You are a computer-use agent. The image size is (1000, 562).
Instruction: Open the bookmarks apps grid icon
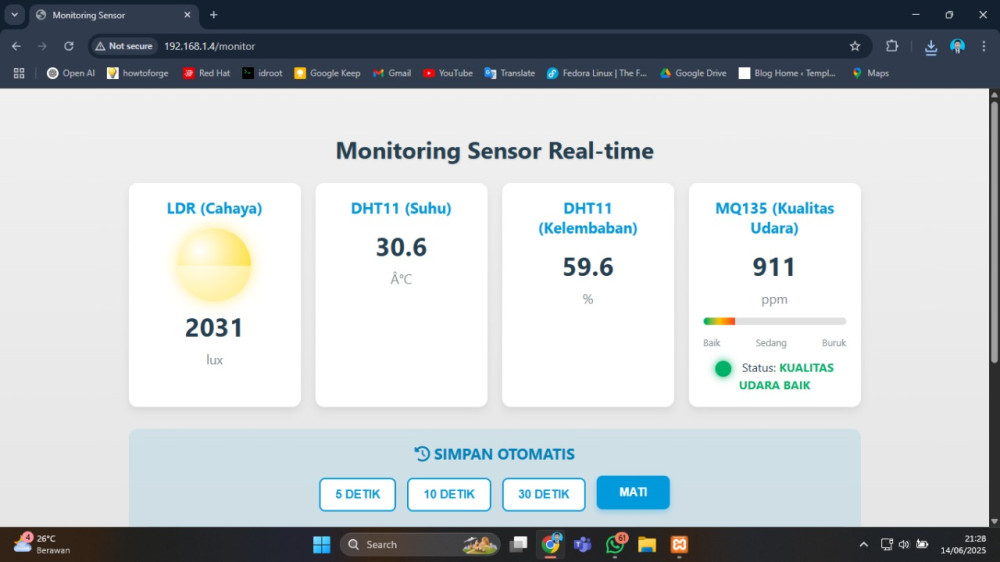pos(19,73)
